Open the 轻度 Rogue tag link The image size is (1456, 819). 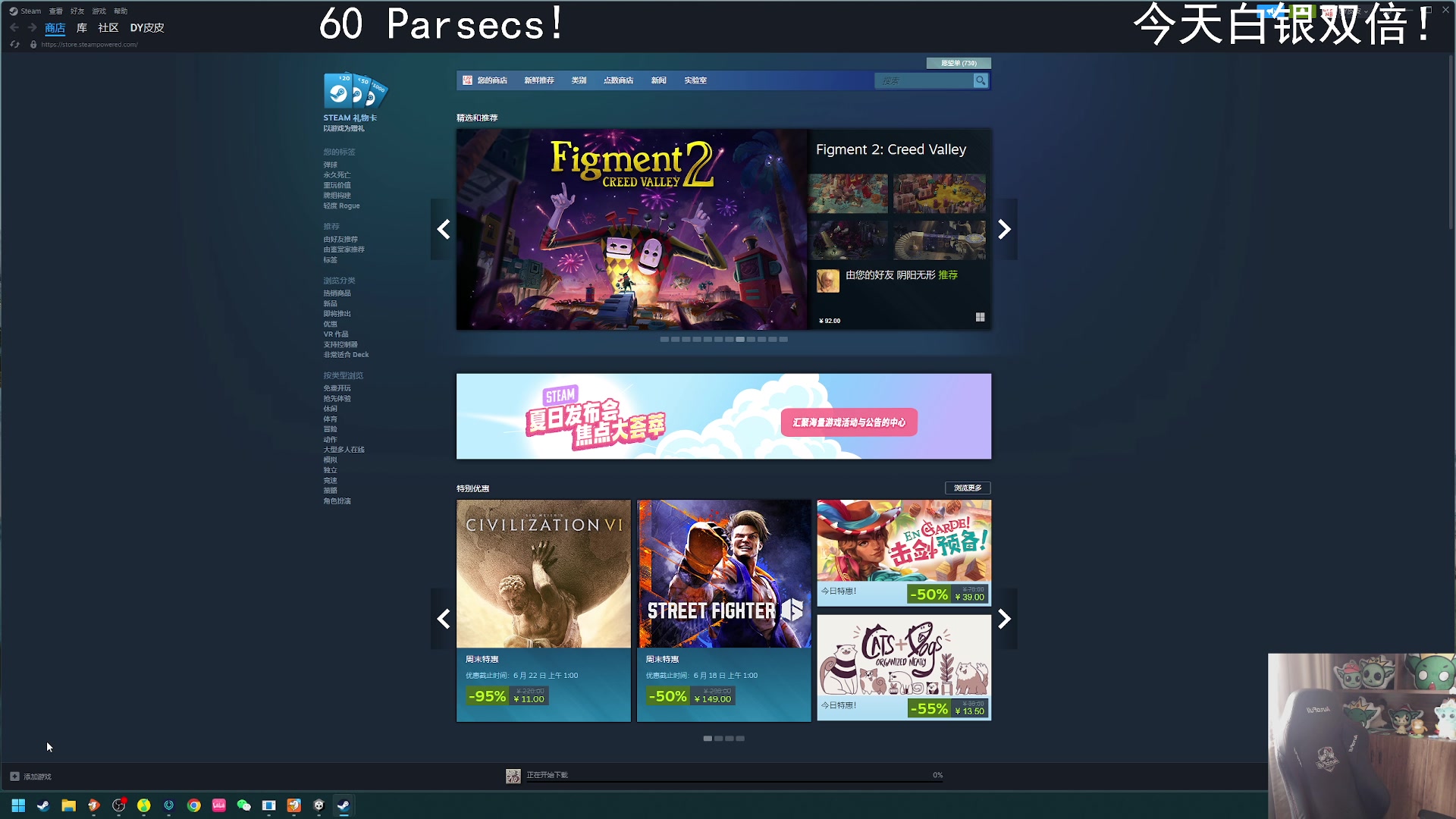[x=342, y=206]
